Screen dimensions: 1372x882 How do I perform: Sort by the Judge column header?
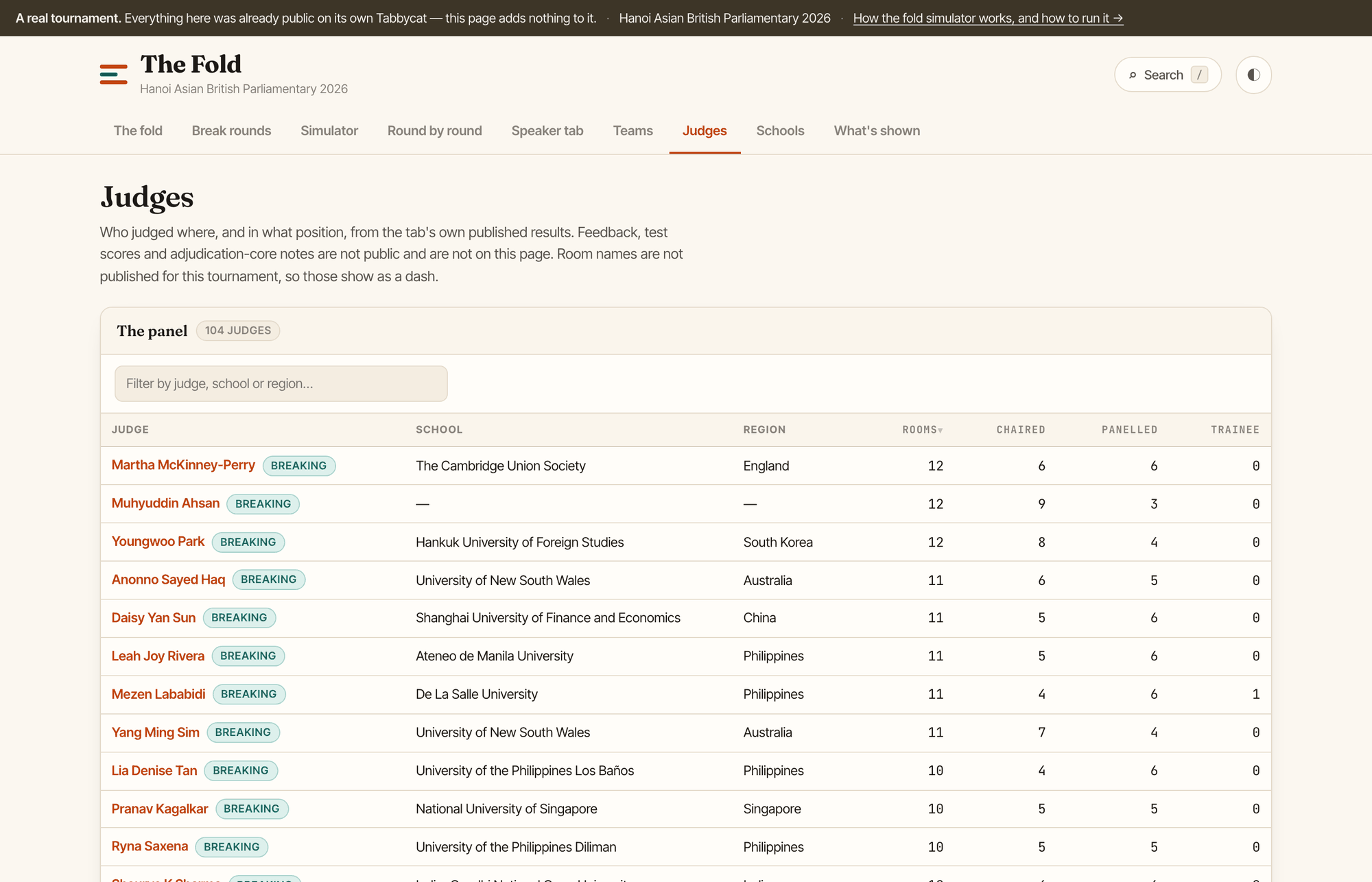(x=130, y=429)
